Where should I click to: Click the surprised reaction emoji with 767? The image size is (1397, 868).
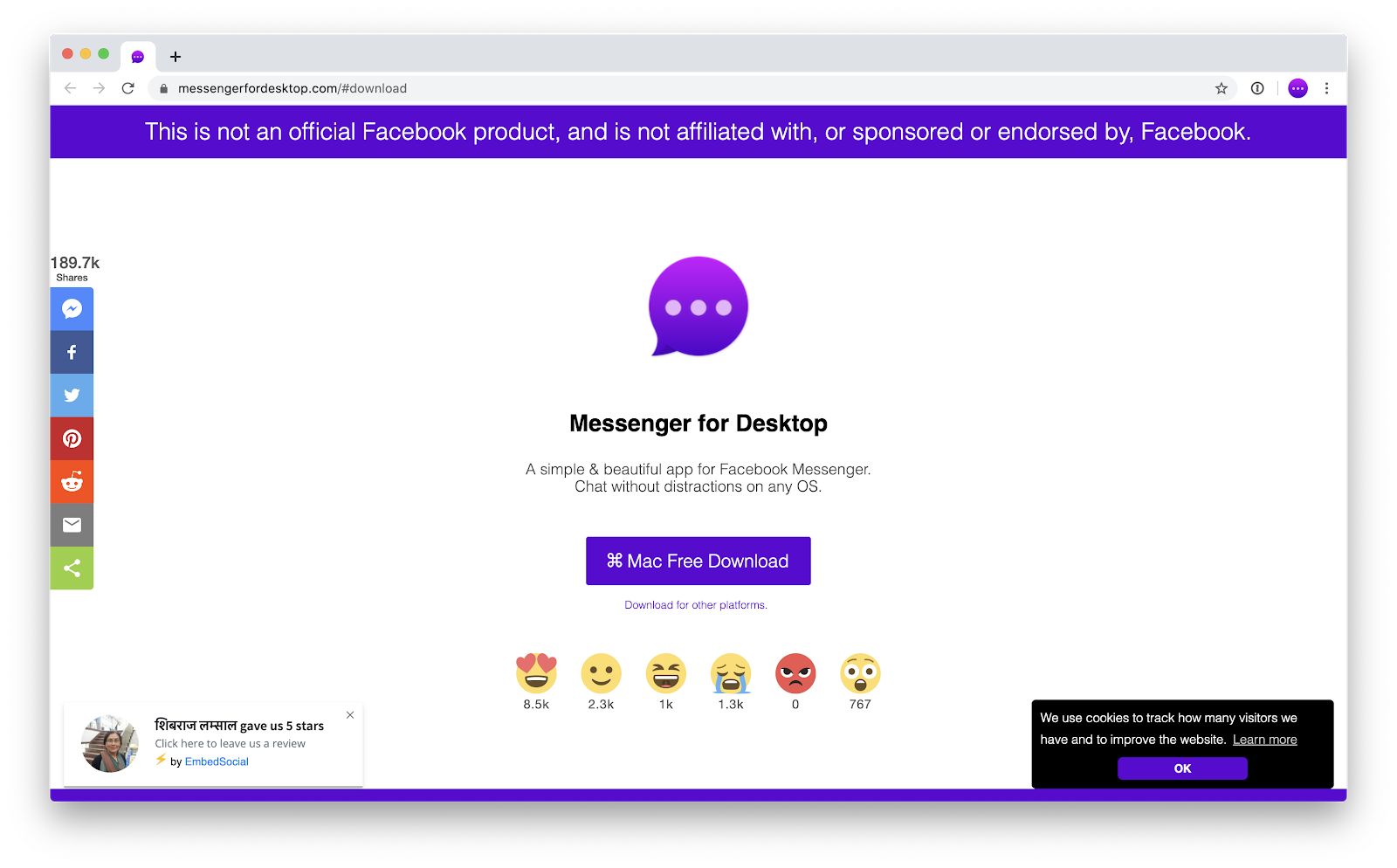(x=860, y=673)
